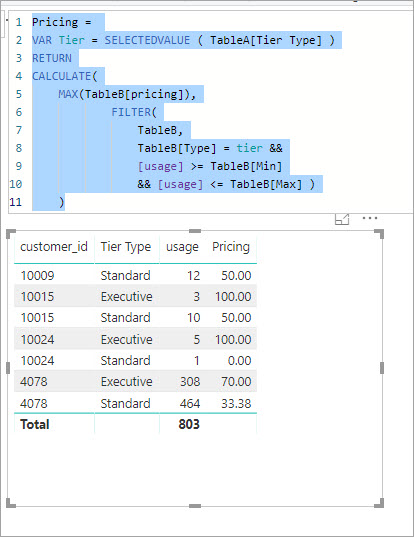The image size is (414, 537).
Task: Click line number 11 in formula editor
Action: (16, 202)
